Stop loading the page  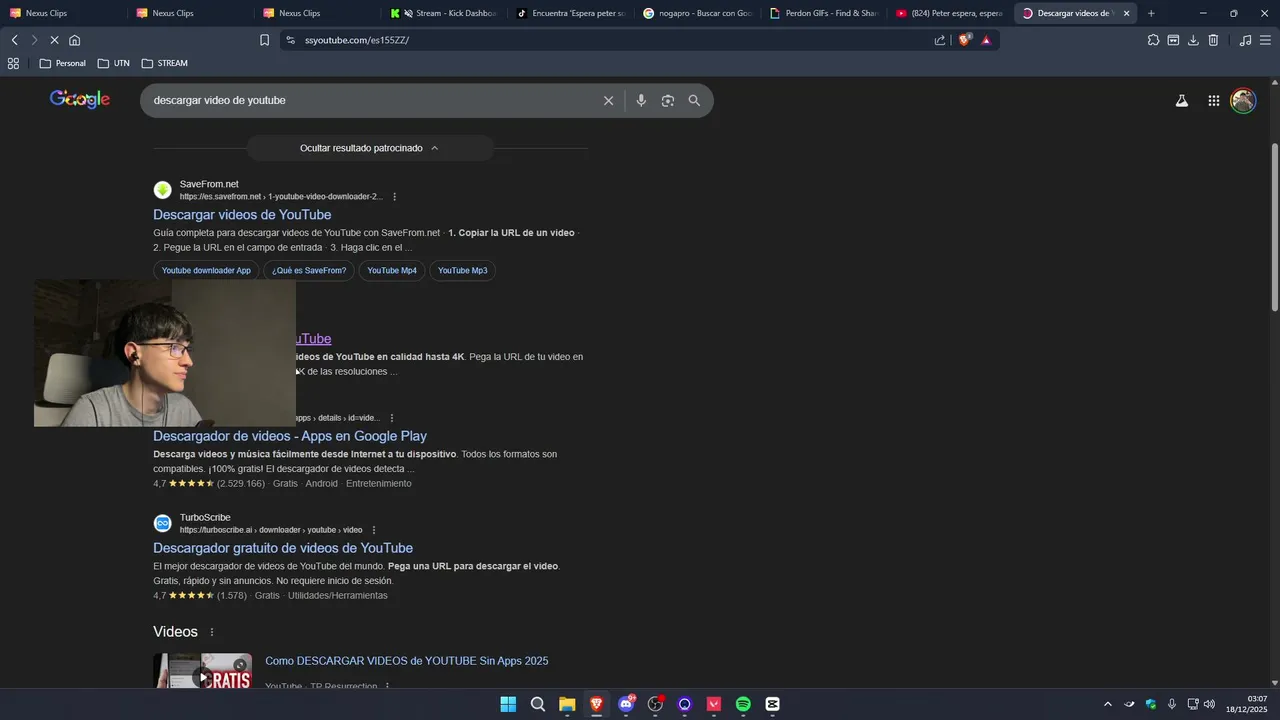tap(54, 40)
